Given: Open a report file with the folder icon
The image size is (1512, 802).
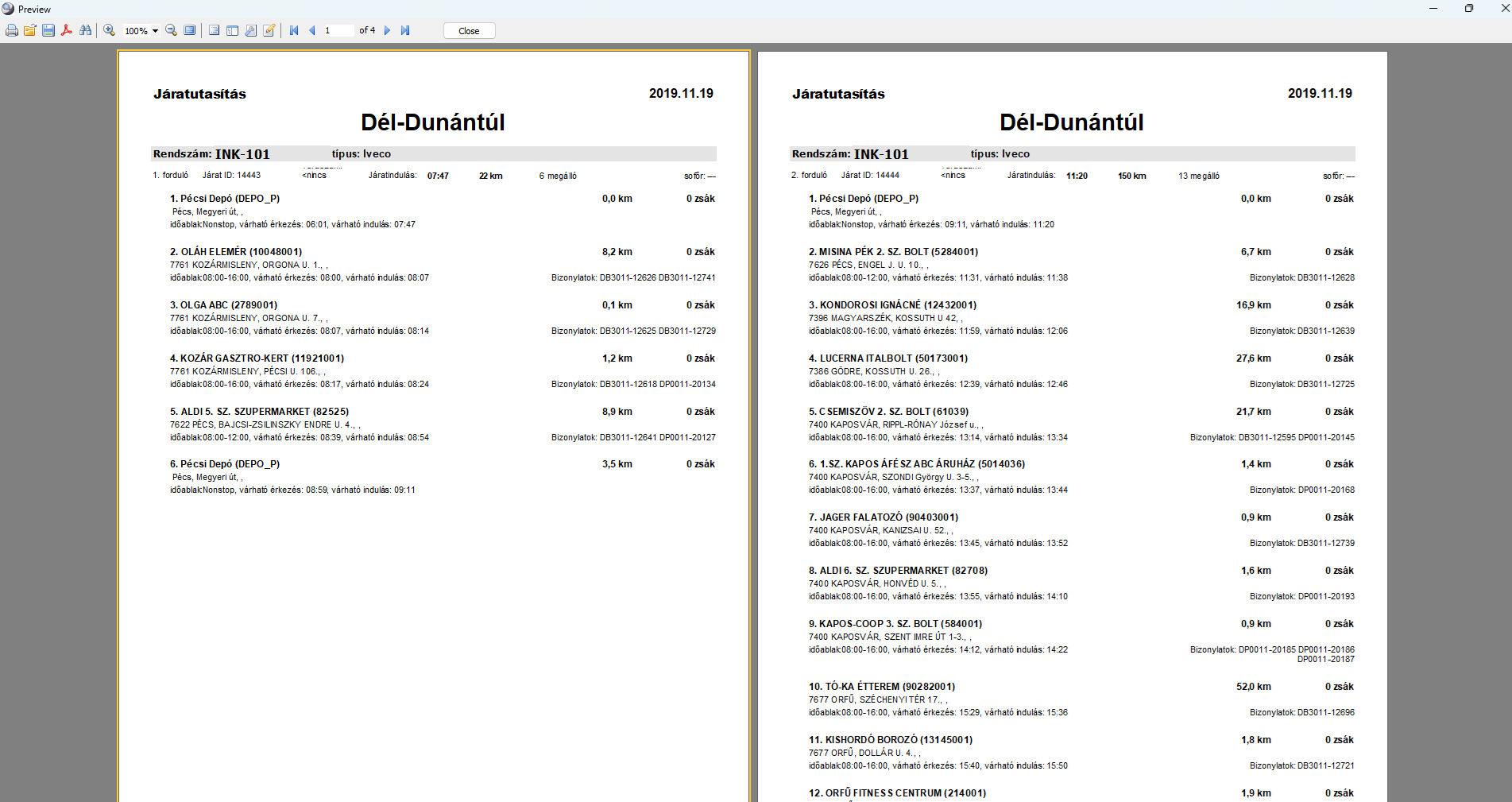Looking at the screenshot, I should click(30, 30).
